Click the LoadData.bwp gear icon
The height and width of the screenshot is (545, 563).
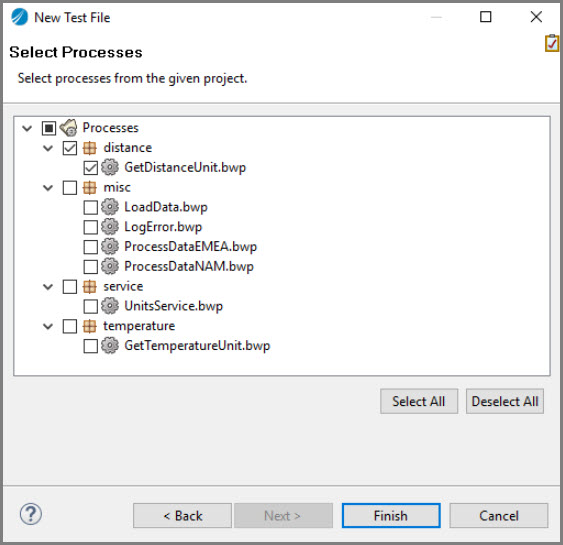point(110,207)
